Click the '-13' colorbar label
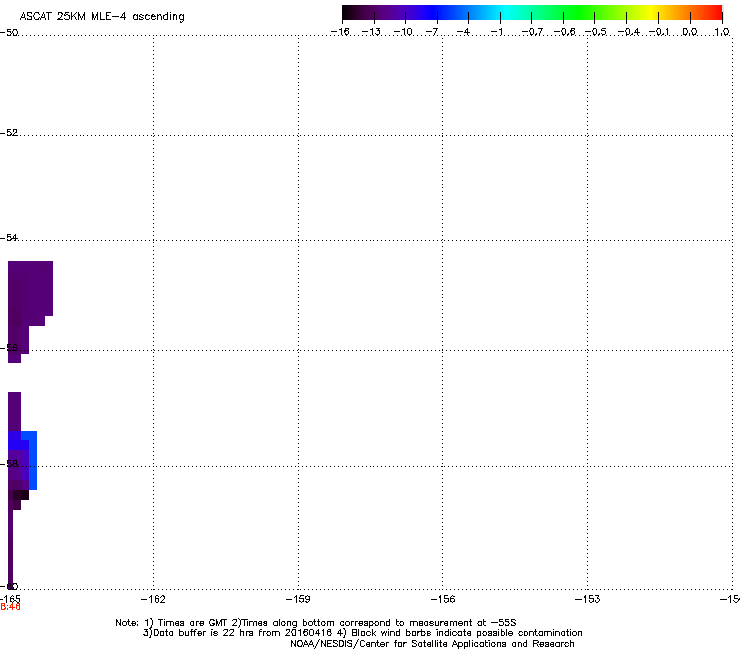740x650 pixels. tap(371, 32)
